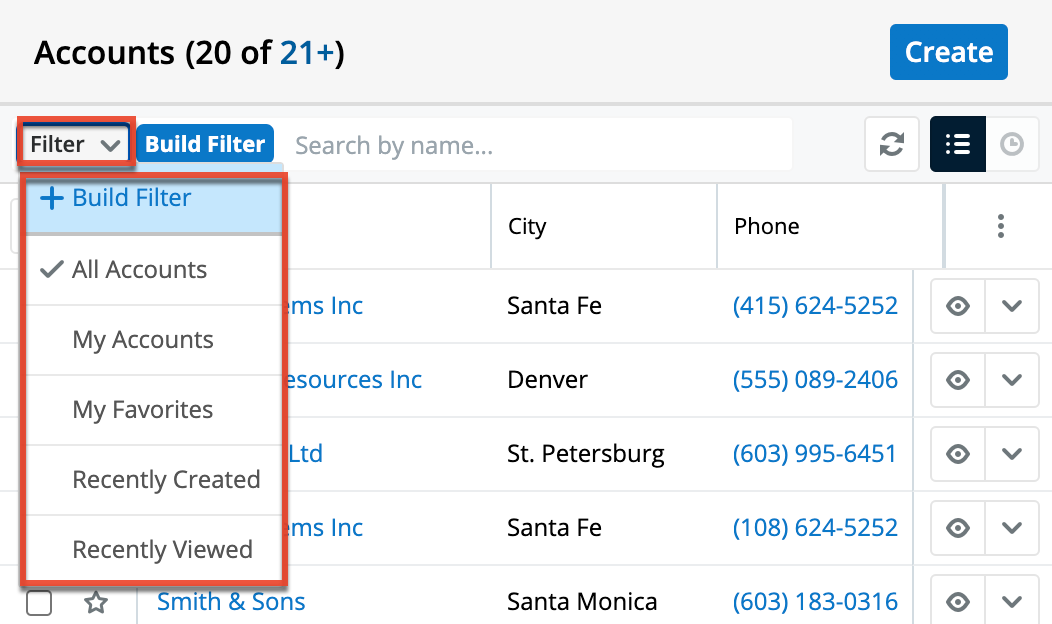The height and width of the screenshot is (624, 1052).
Task: Select the checkmarked All Accounts option
Action: tap(140, 270)
